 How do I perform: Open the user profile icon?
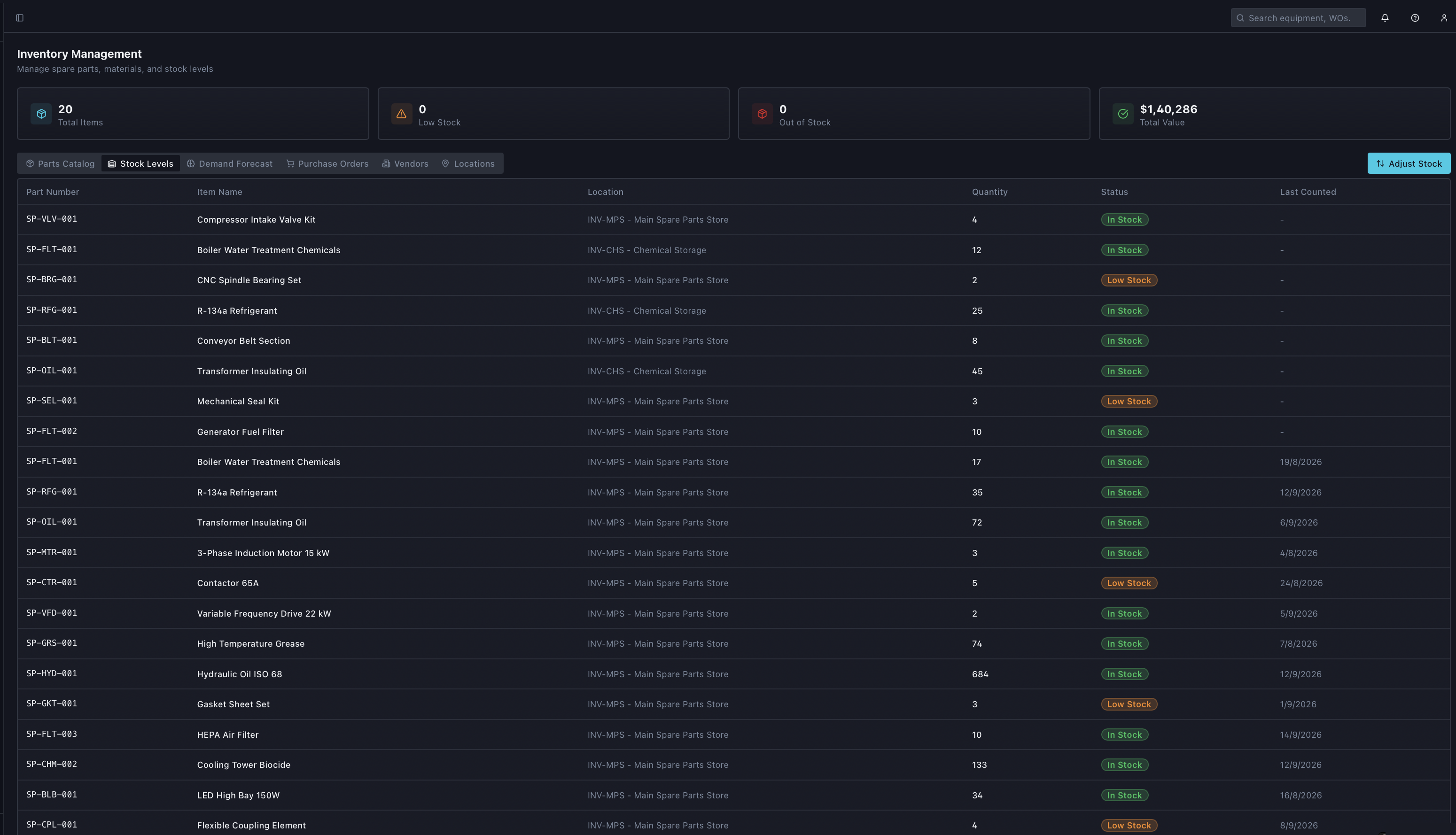tap(1444, 18)
